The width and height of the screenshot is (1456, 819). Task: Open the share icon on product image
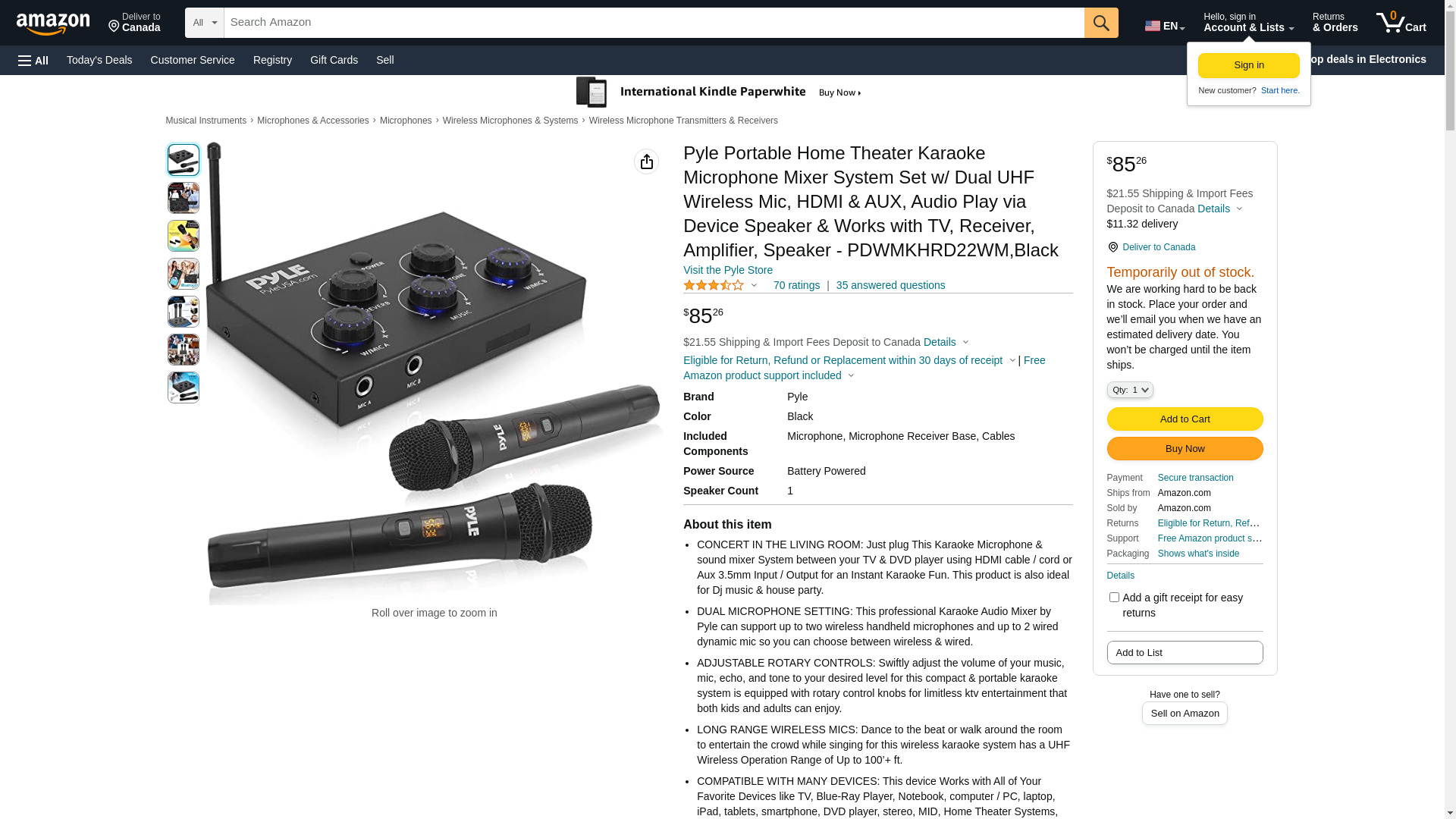click(x=646, y=162)
